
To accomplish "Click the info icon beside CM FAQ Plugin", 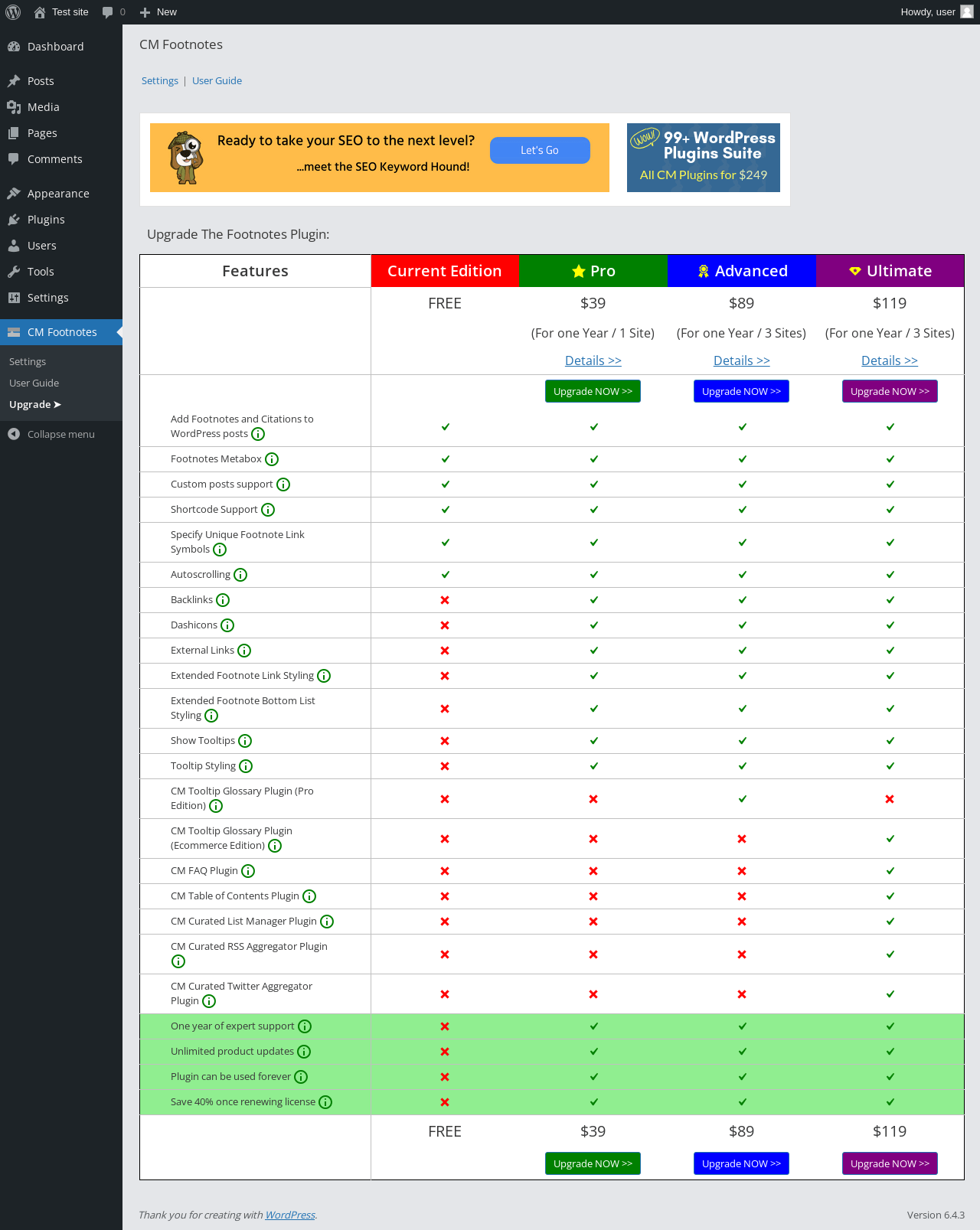I will [x=248, y=871].
